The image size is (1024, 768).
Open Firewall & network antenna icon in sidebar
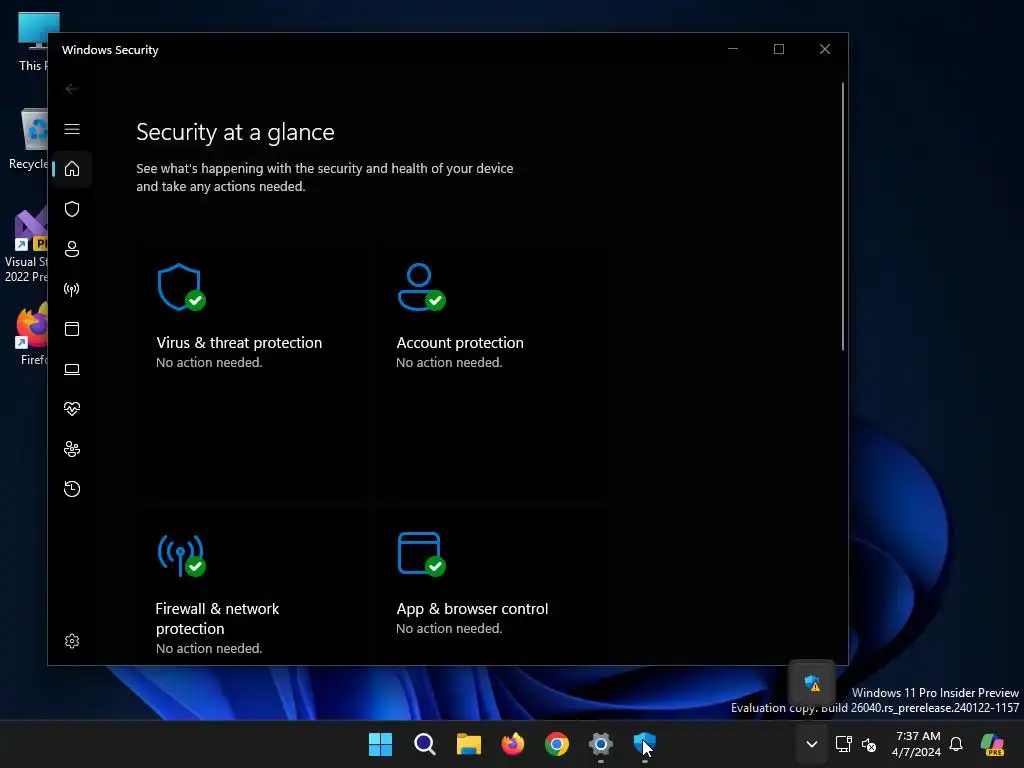click(x=72, y=289)
